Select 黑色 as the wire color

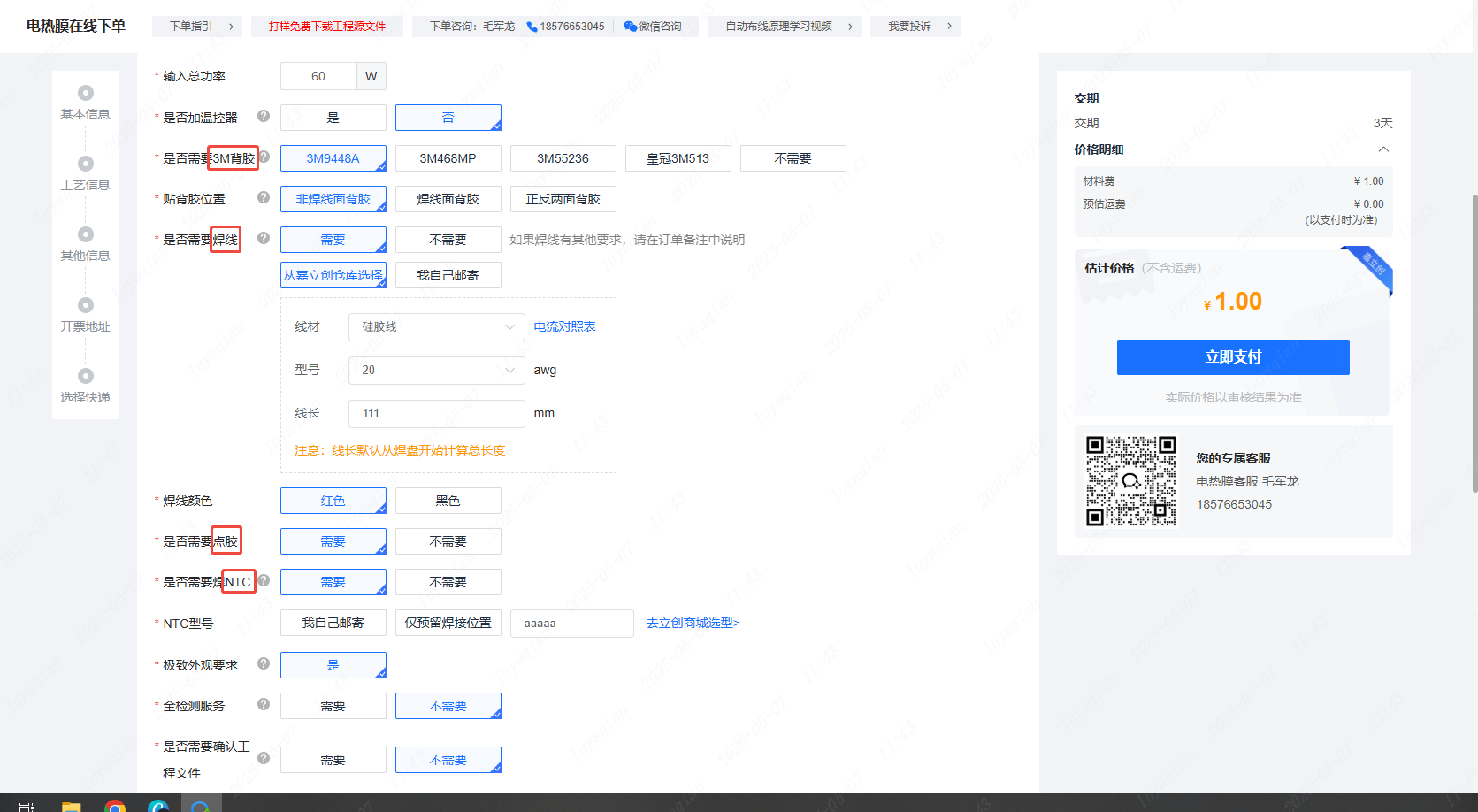[x=448, y=501]
